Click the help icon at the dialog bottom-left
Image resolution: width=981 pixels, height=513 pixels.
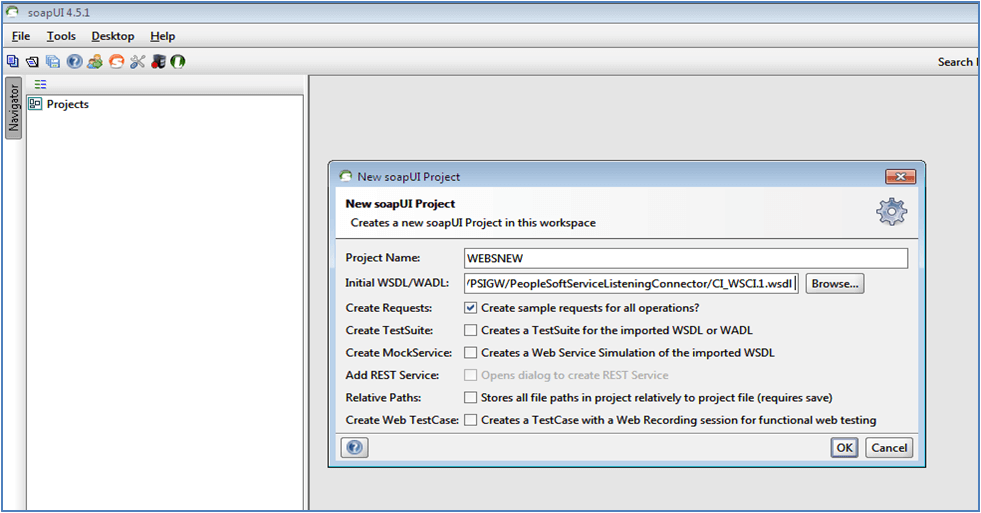pyautogui.click(x=355, y=447)
